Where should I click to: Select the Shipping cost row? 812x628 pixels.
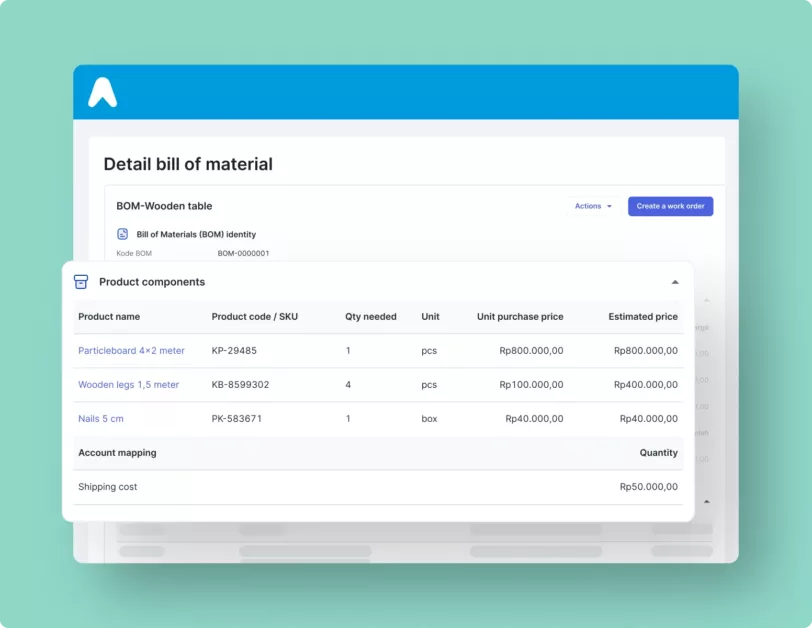tap(378, 487)
